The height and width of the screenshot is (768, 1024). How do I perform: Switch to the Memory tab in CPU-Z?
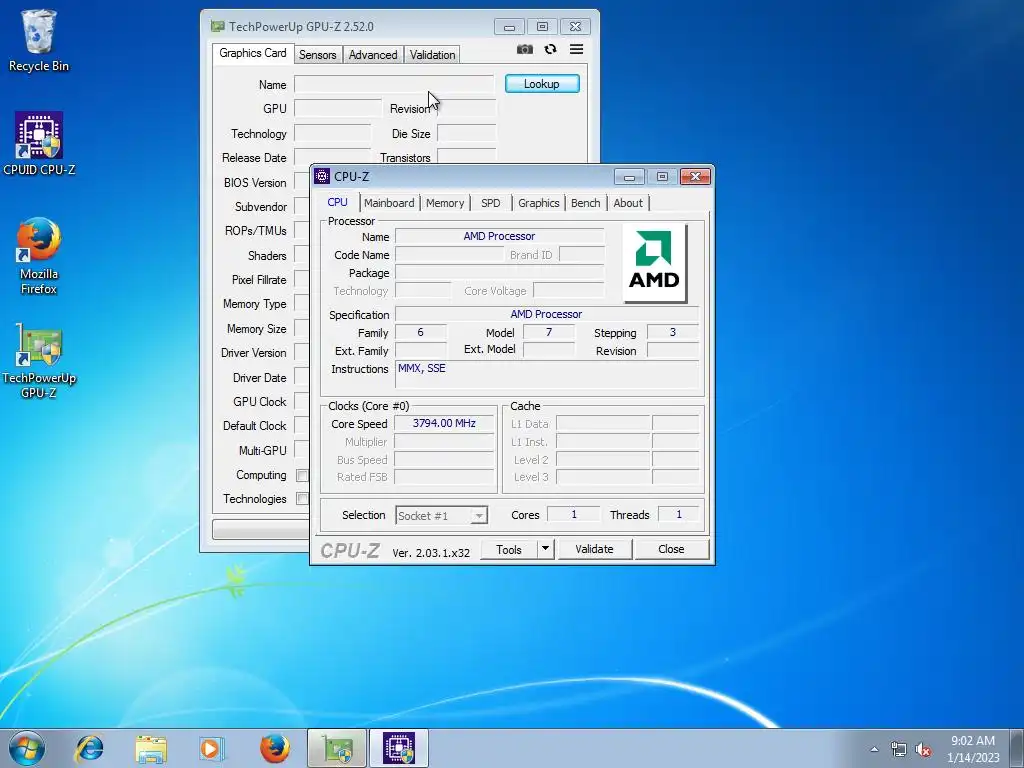pos(445,203)
